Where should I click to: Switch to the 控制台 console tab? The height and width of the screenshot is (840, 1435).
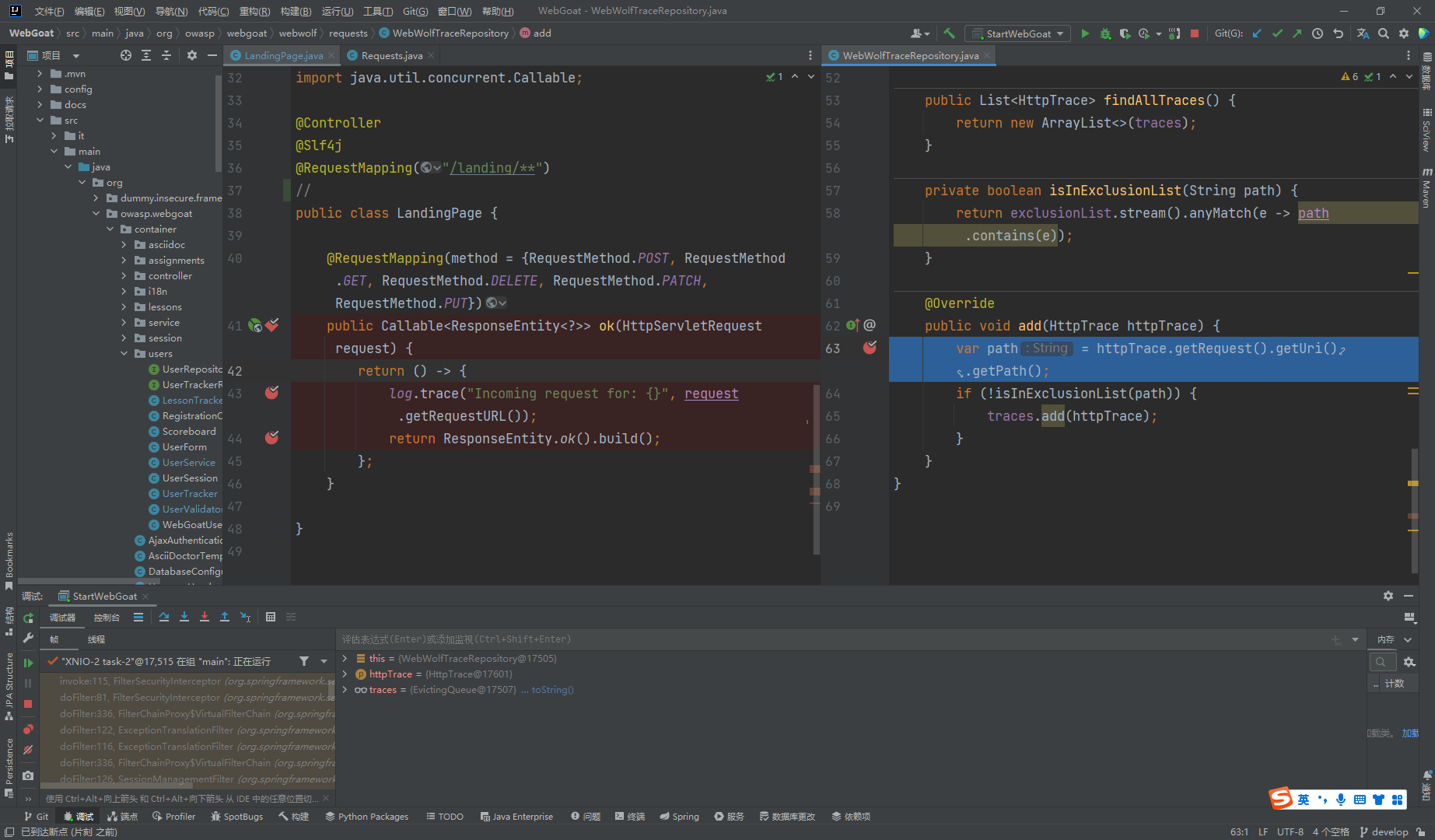pyautogui.click(x=107, y=617)
